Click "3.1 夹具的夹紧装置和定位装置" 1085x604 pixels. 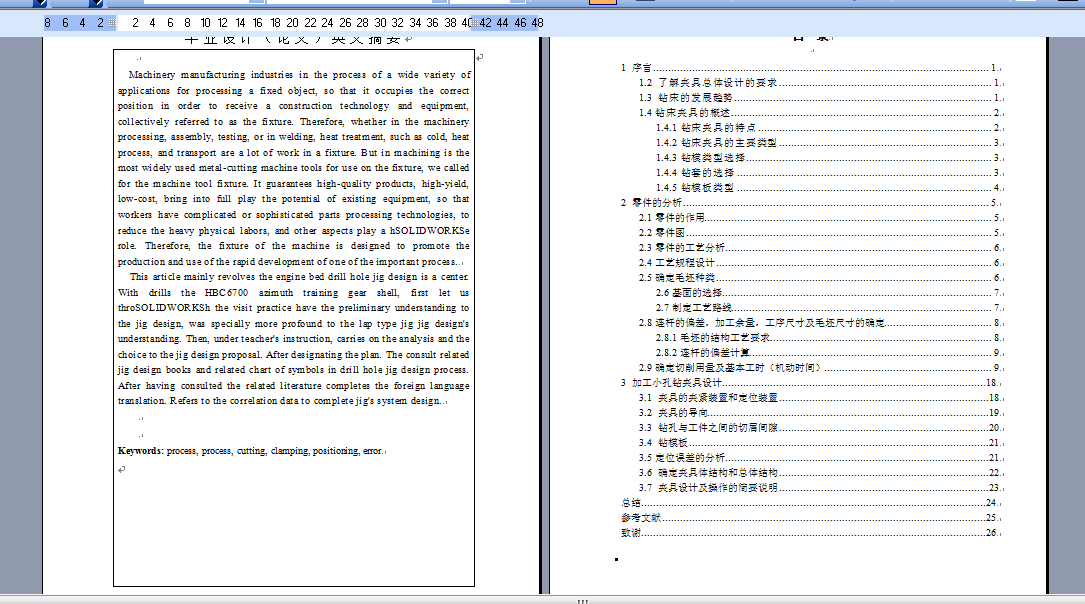pos(819,398)
